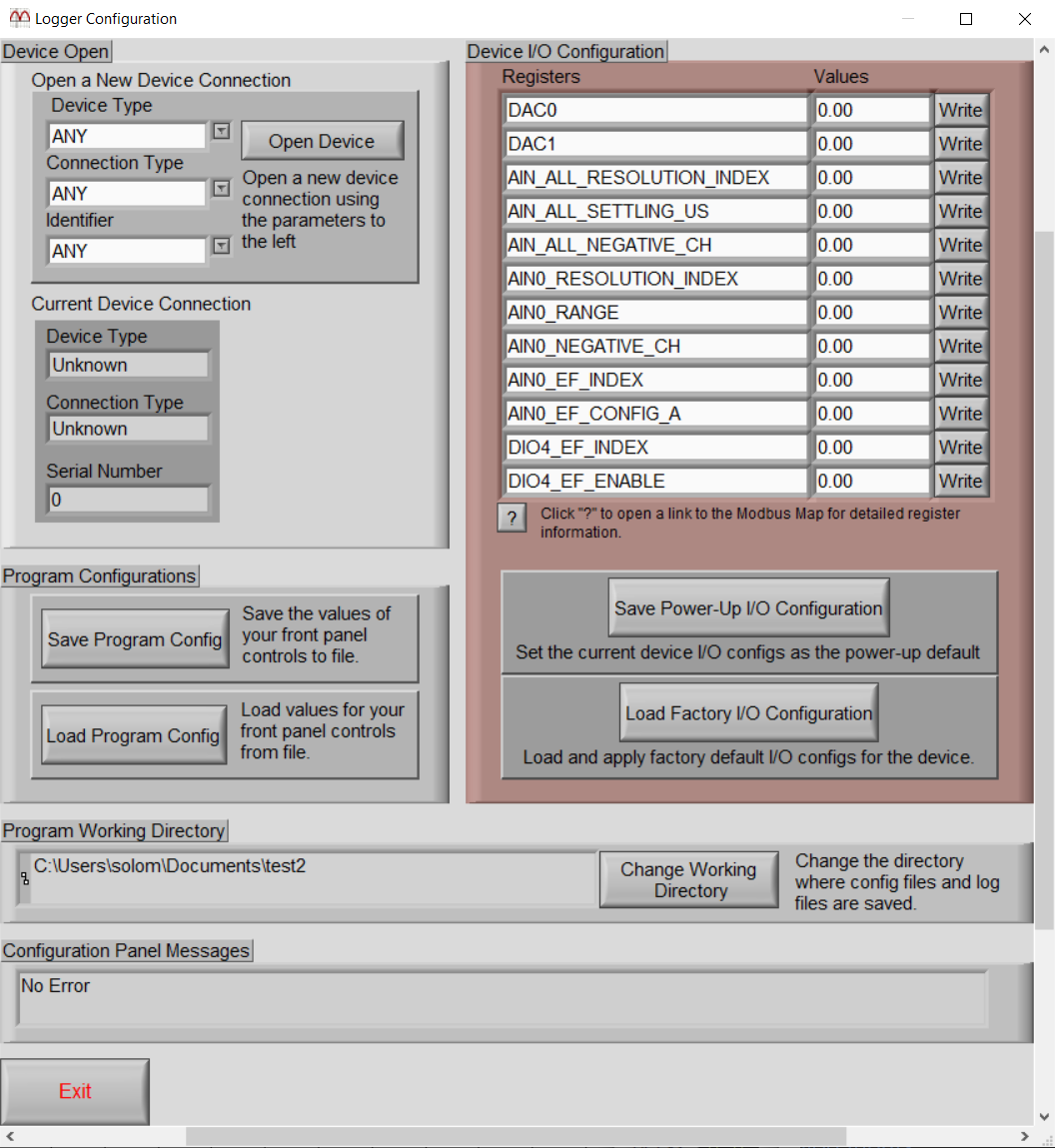Click the AIN_ALL_NEGATIVE_CH register field
Viewport: 1055px width, 1148px height.
[x=656, y=245]
